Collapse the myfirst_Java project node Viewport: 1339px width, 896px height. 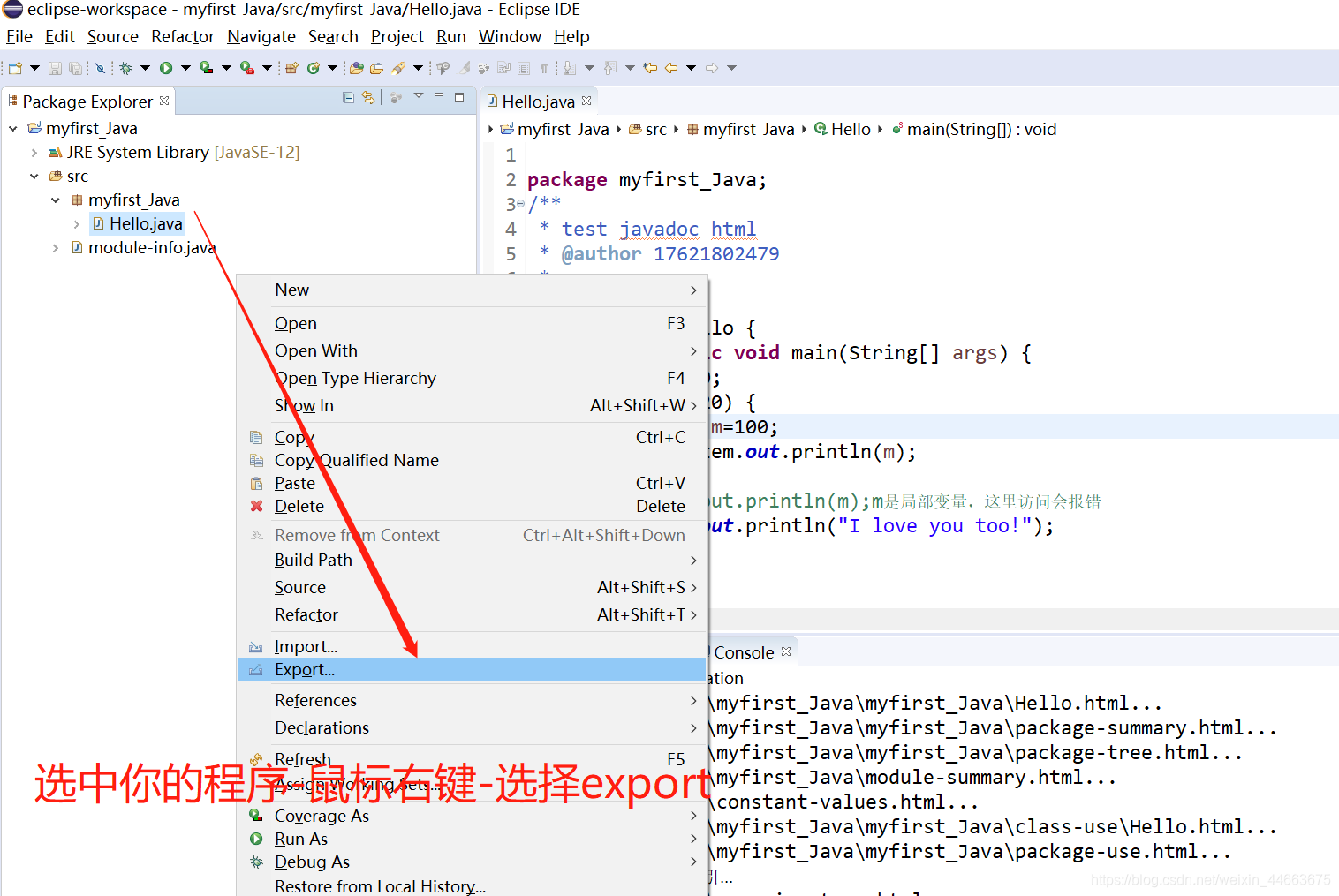click(13, 129)
